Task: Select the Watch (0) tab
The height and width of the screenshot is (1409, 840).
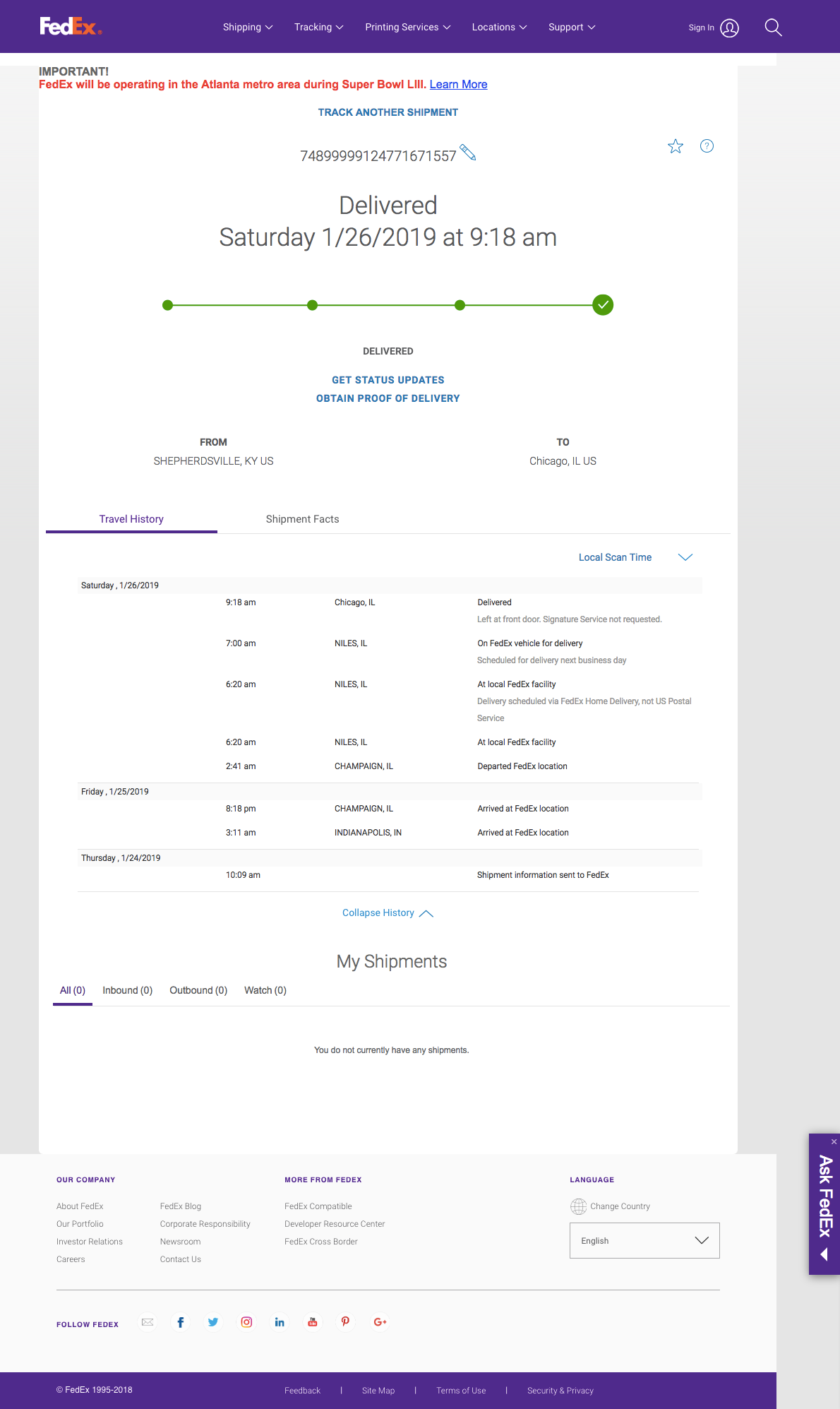Action: pos(265,990)
